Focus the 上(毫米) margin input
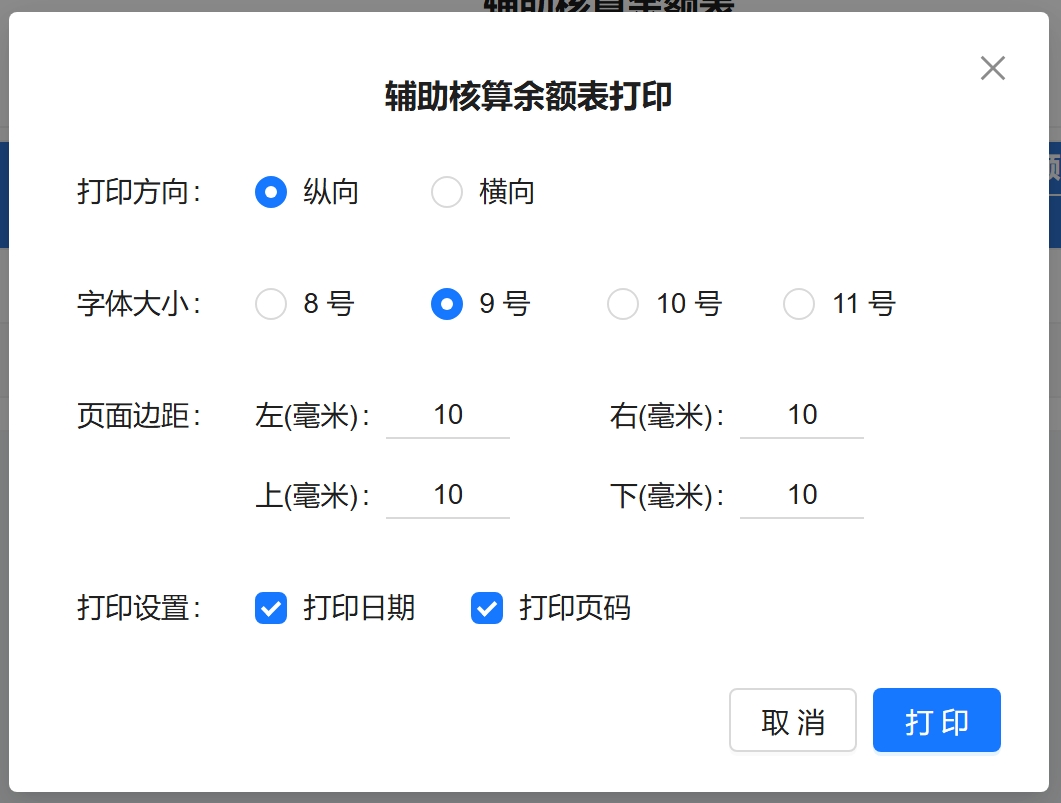The width and height of the screenshot is (1061, 803). pyautogui.click(x=448, y=496)
